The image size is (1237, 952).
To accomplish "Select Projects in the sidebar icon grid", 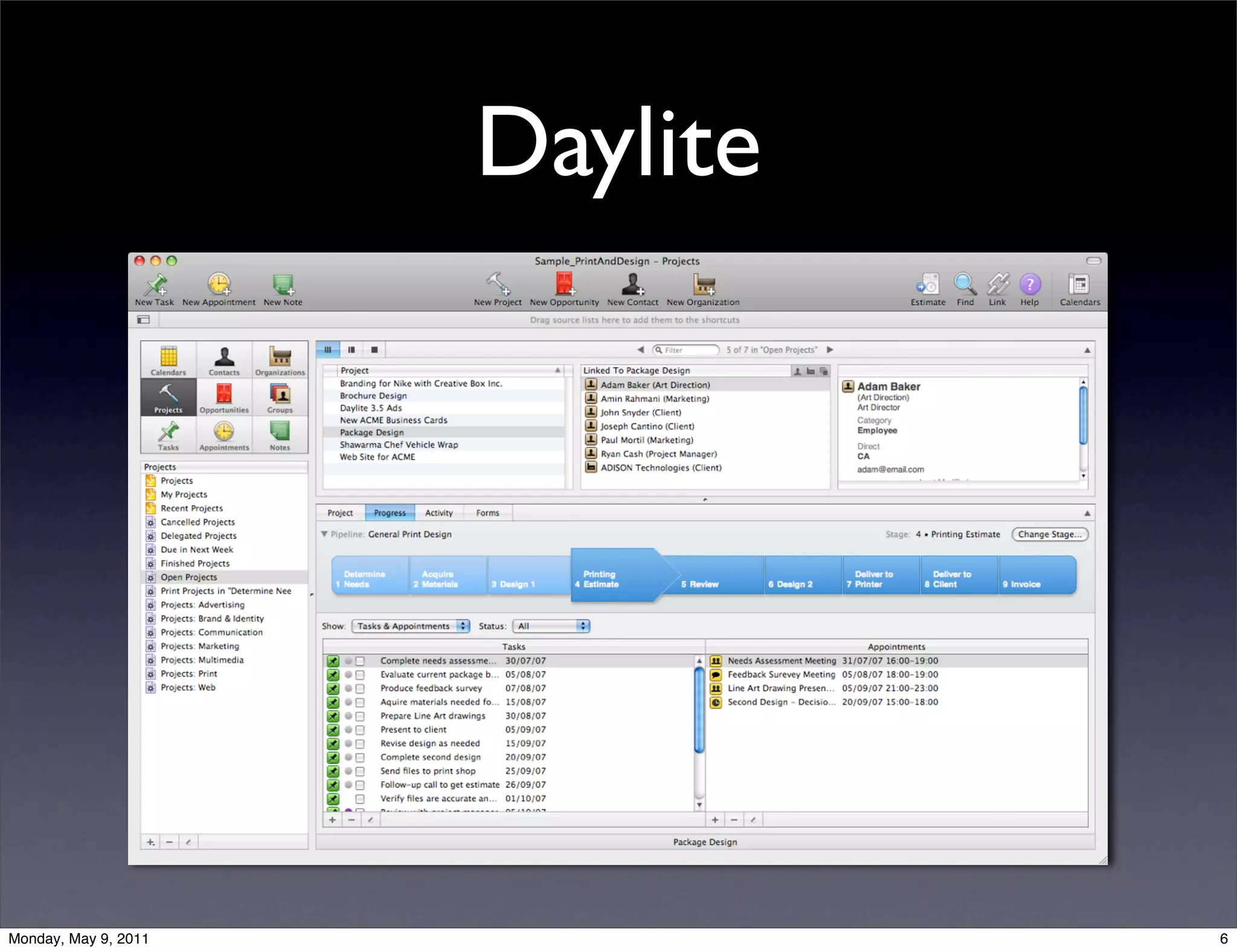I will (169, 397).
